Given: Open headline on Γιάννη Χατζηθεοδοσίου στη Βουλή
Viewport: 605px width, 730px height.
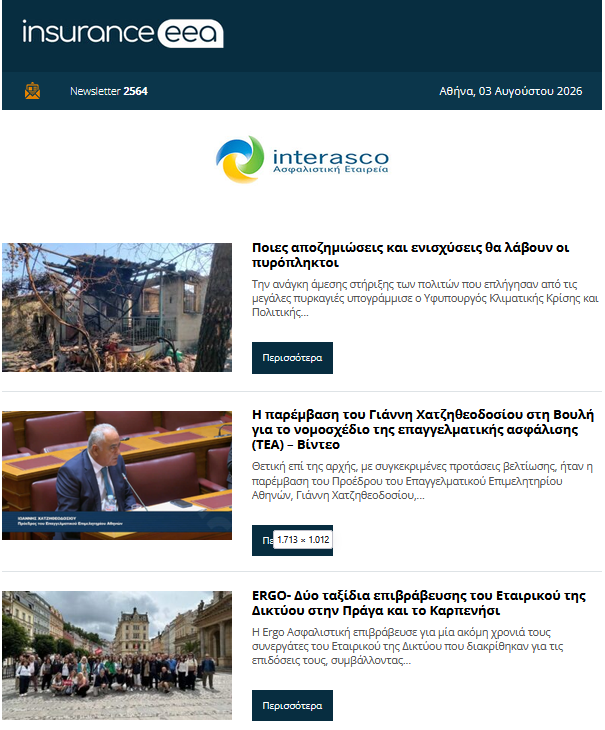Looking at the screenshot, I should [423, 429].
